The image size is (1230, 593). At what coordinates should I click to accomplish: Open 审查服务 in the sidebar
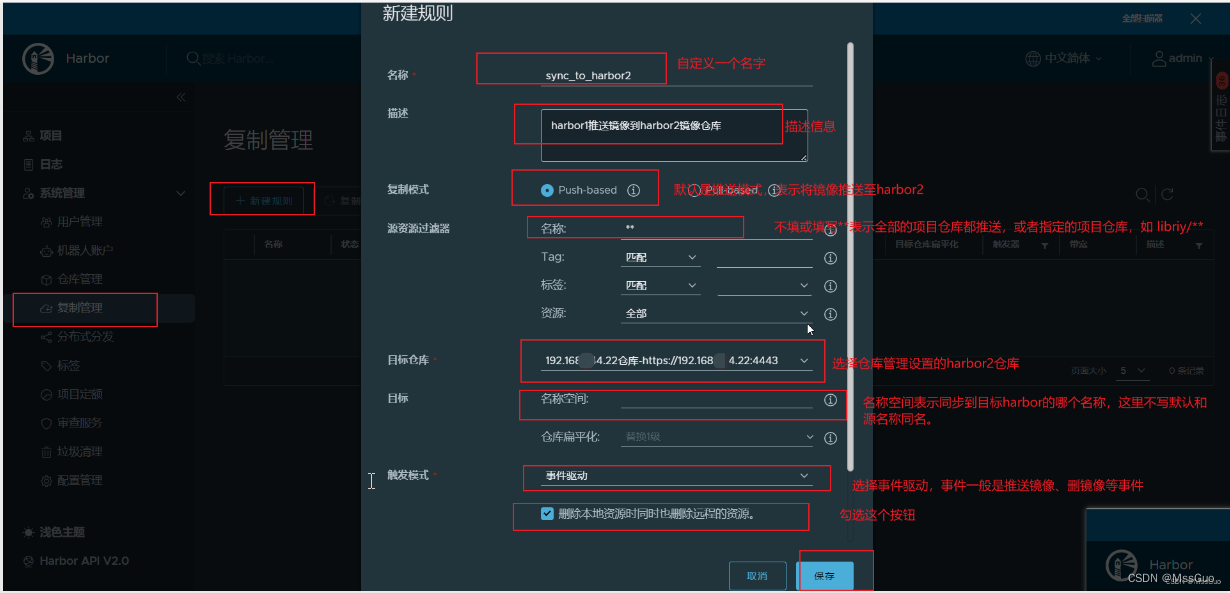(x=79, y=423)
